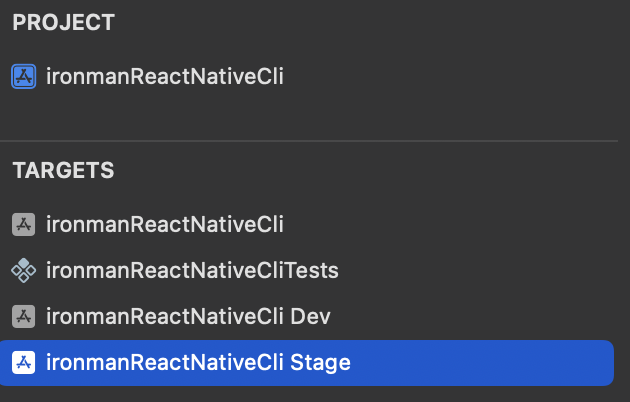
Task: Click blank highlighted area of Stage row
Action: (x=480, y=362)
